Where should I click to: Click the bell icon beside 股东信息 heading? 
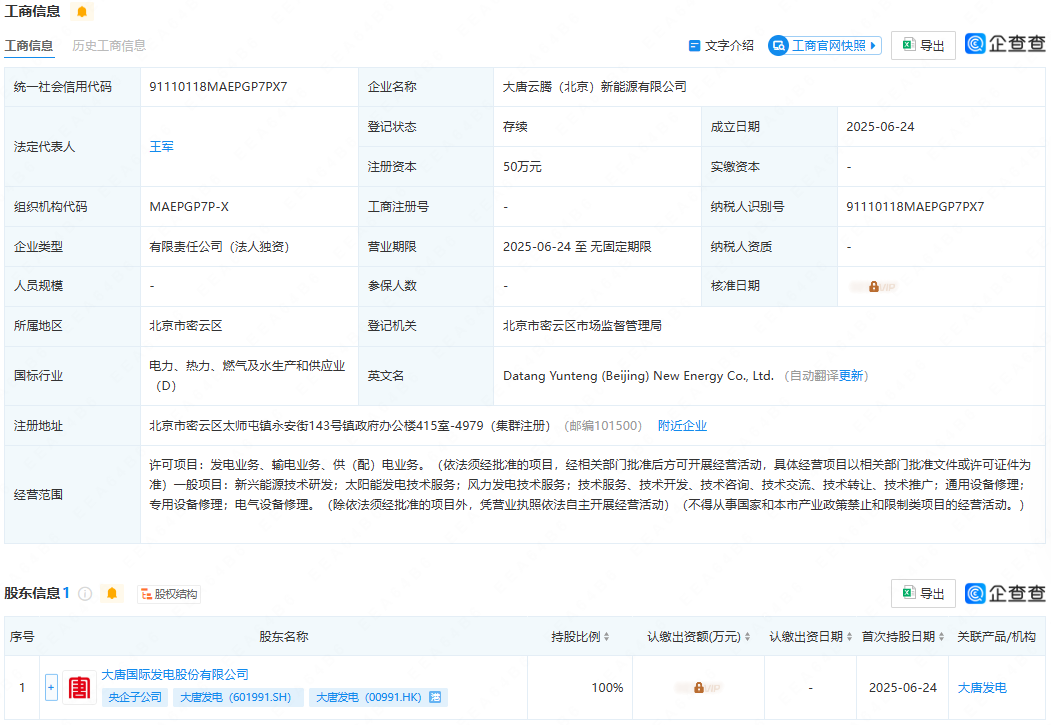pos(112,593)
